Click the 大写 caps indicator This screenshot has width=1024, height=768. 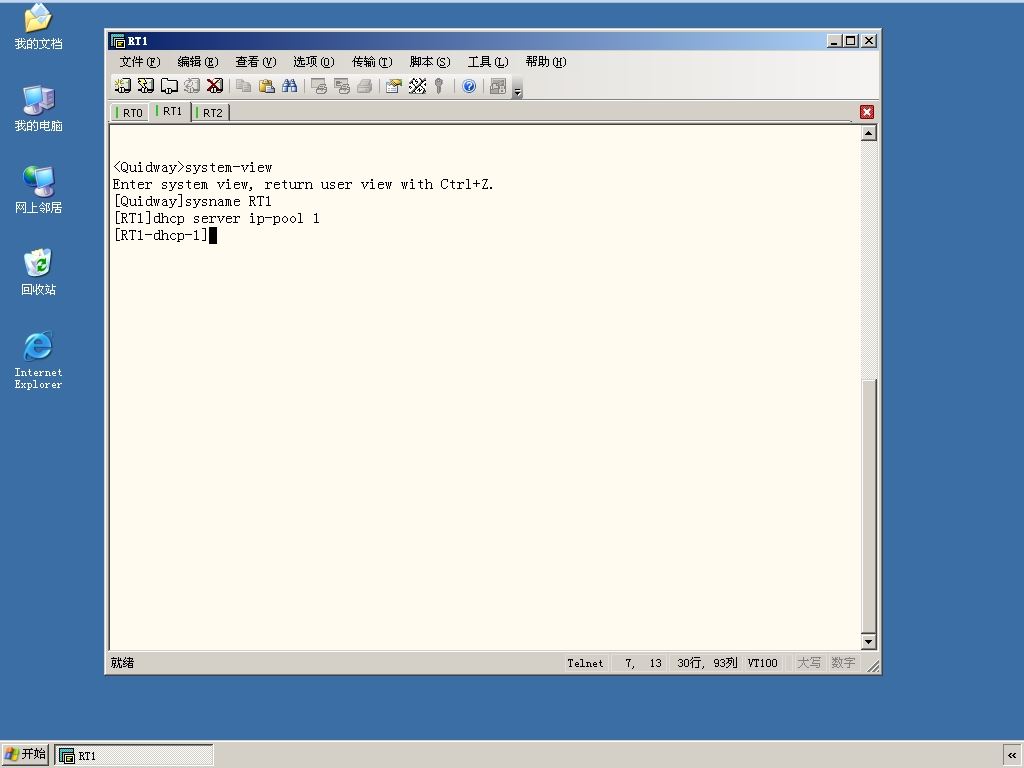[x=808, y=664]
